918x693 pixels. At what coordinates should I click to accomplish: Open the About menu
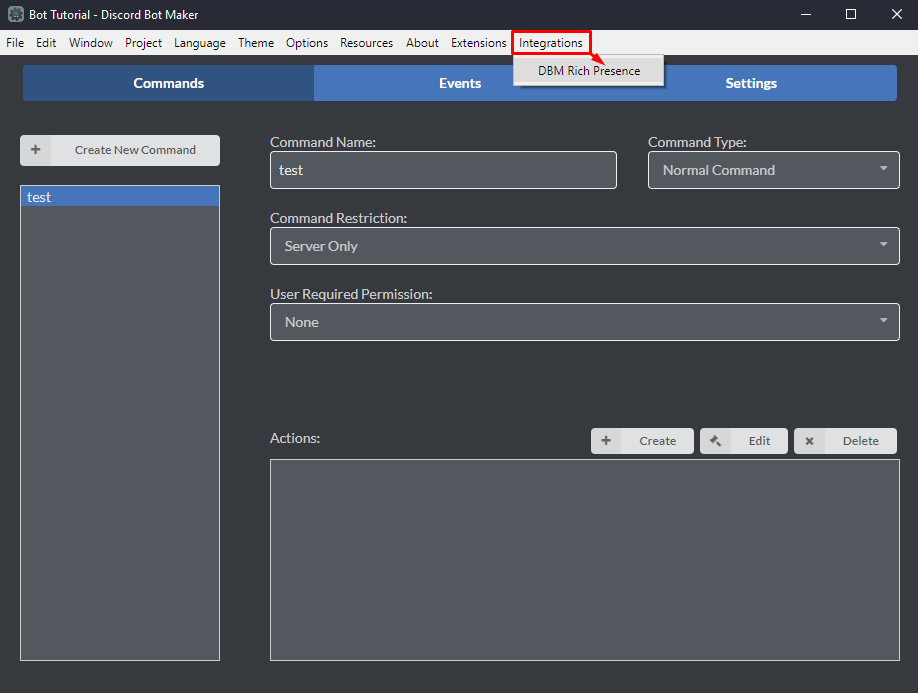[422, 43]
